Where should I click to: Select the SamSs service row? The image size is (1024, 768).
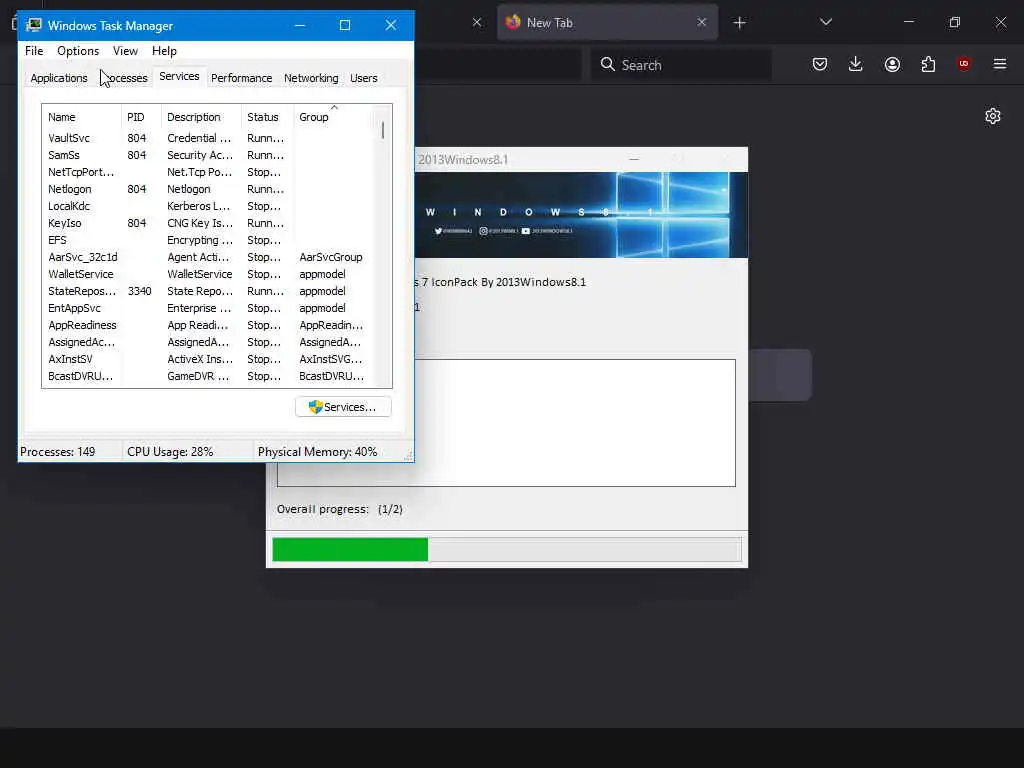coord(208,155)
